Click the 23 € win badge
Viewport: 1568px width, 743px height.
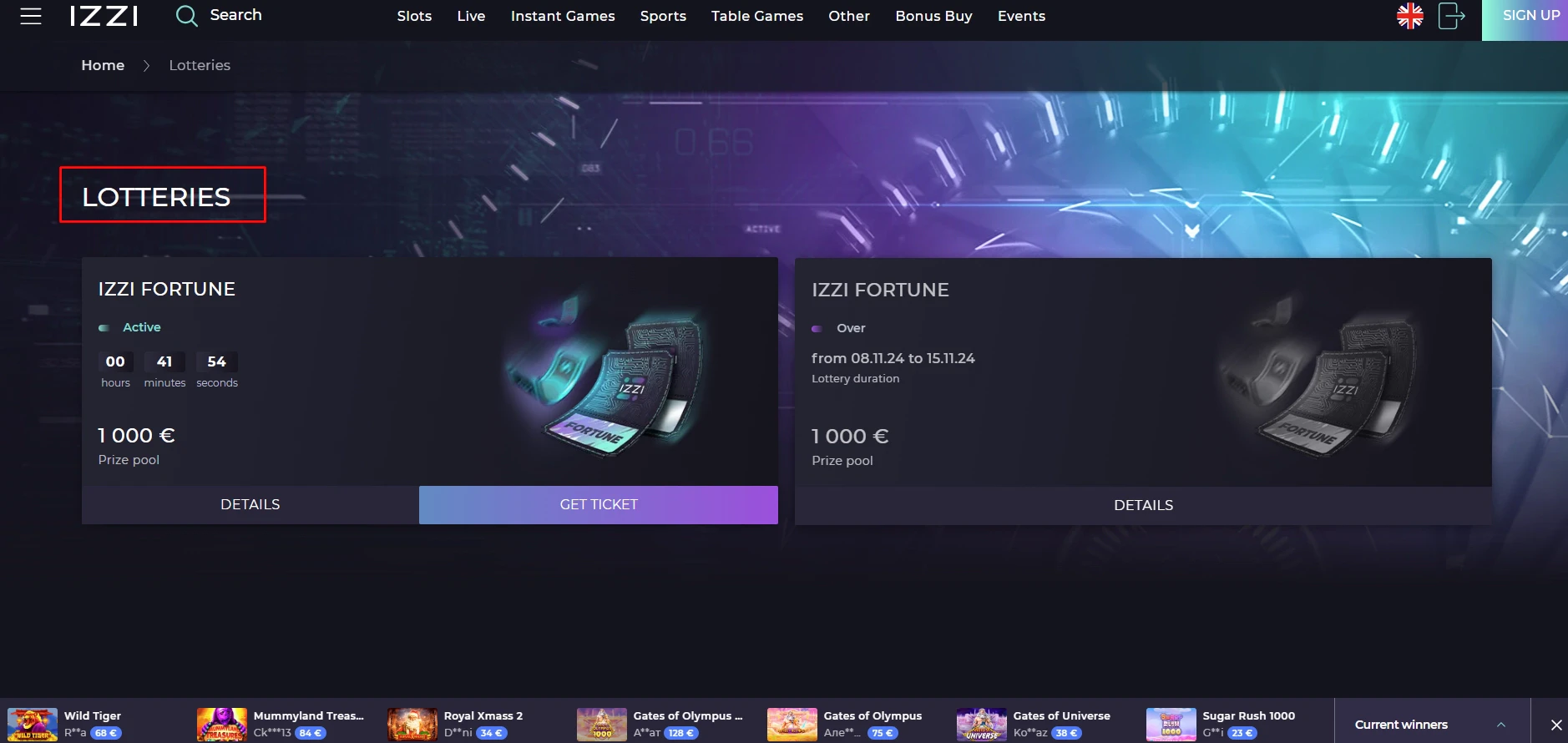coord(1242,733)
